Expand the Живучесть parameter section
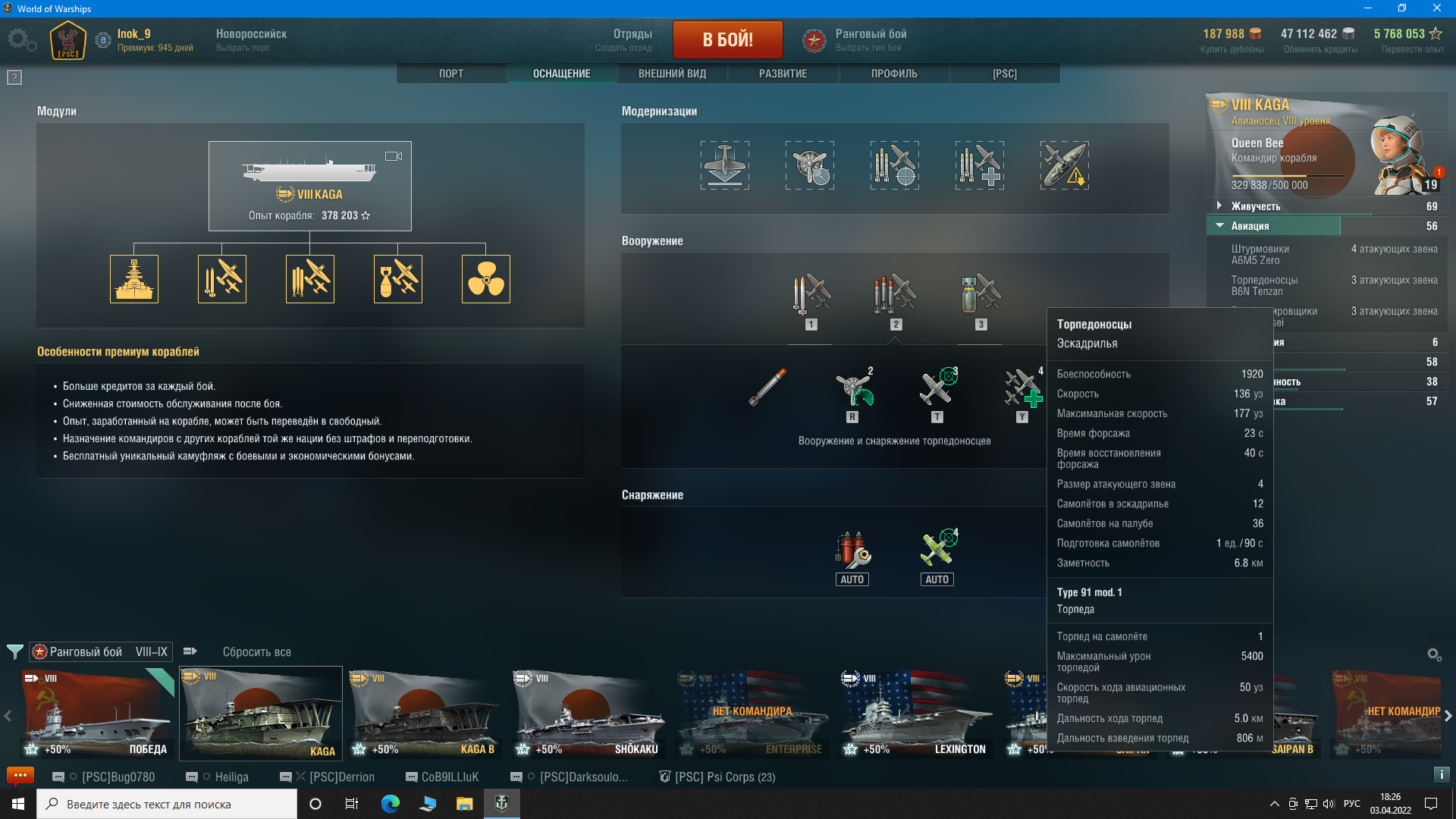This screenshot has height=819, width=1456. [1326, 206]
